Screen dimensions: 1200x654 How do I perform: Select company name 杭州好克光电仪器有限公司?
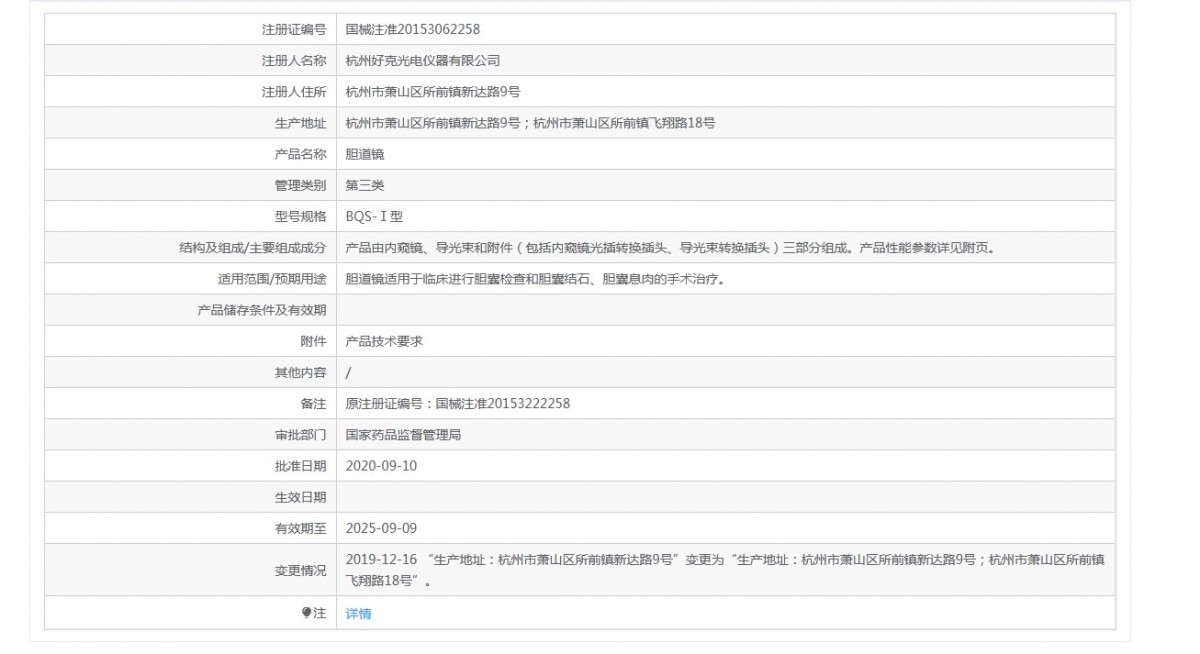423,61
